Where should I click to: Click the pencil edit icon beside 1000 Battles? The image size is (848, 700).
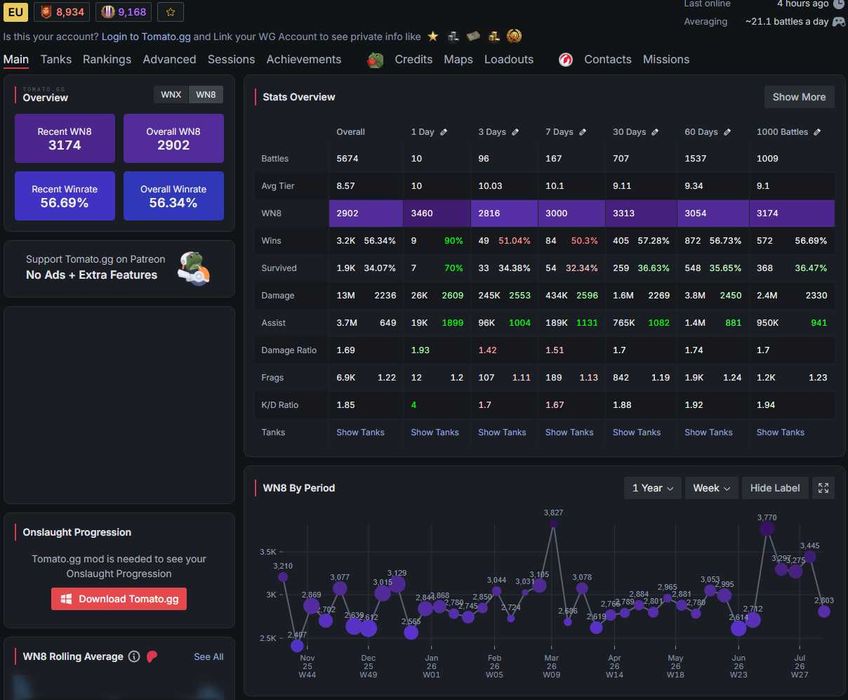pyautogui.click(x=817, y=132)
